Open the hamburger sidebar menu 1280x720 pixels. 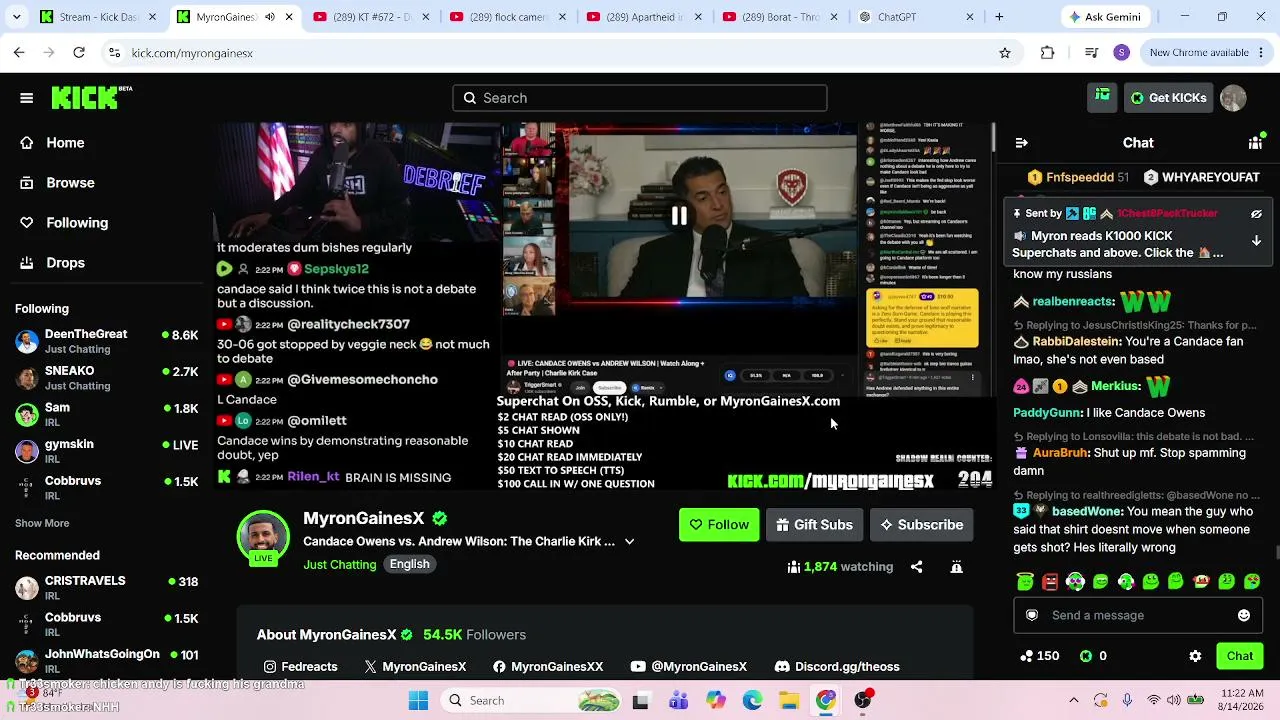[x=27, y=98]
